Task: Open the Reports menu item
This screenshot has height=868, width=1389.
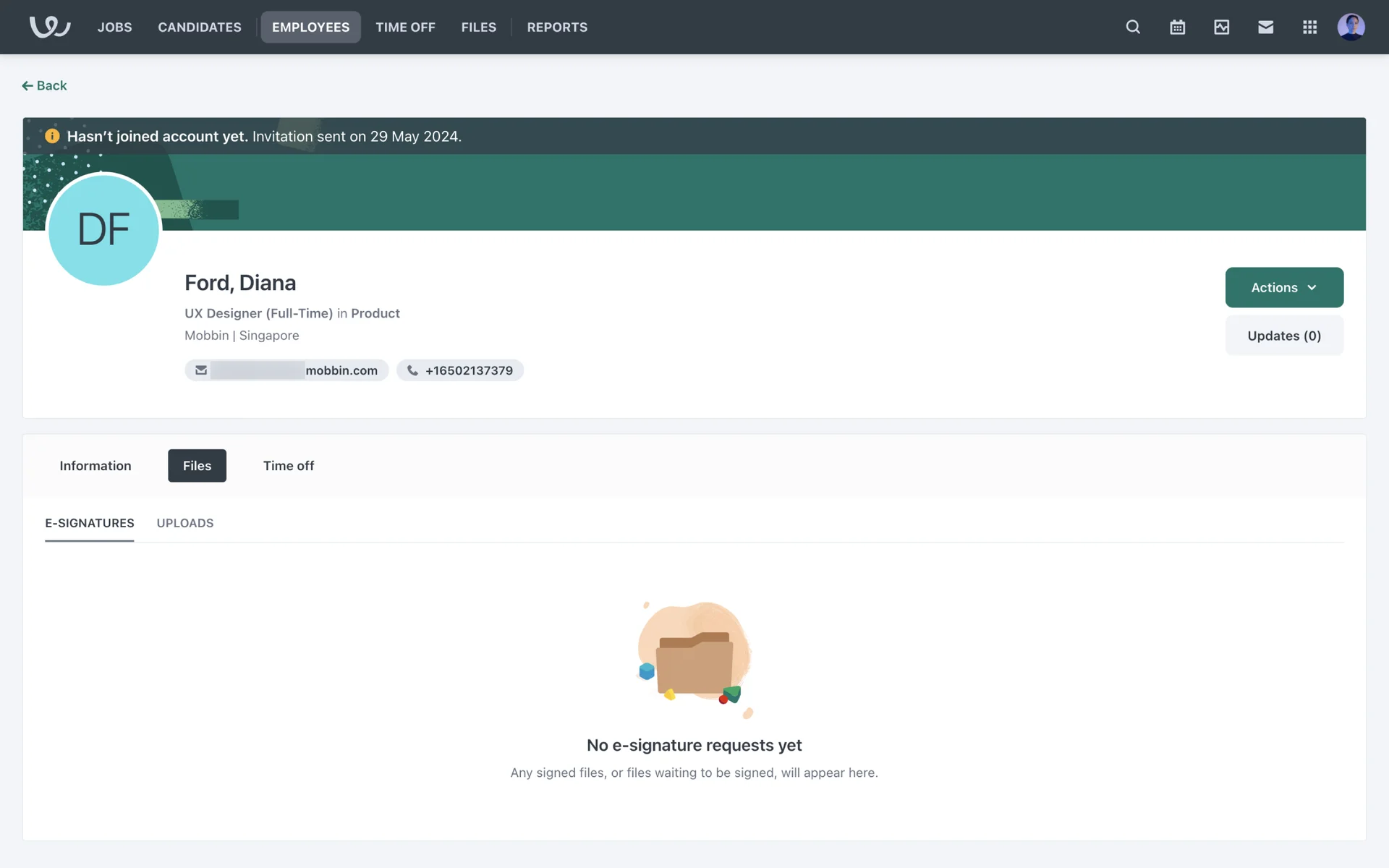Action: [x=557, y=27]
